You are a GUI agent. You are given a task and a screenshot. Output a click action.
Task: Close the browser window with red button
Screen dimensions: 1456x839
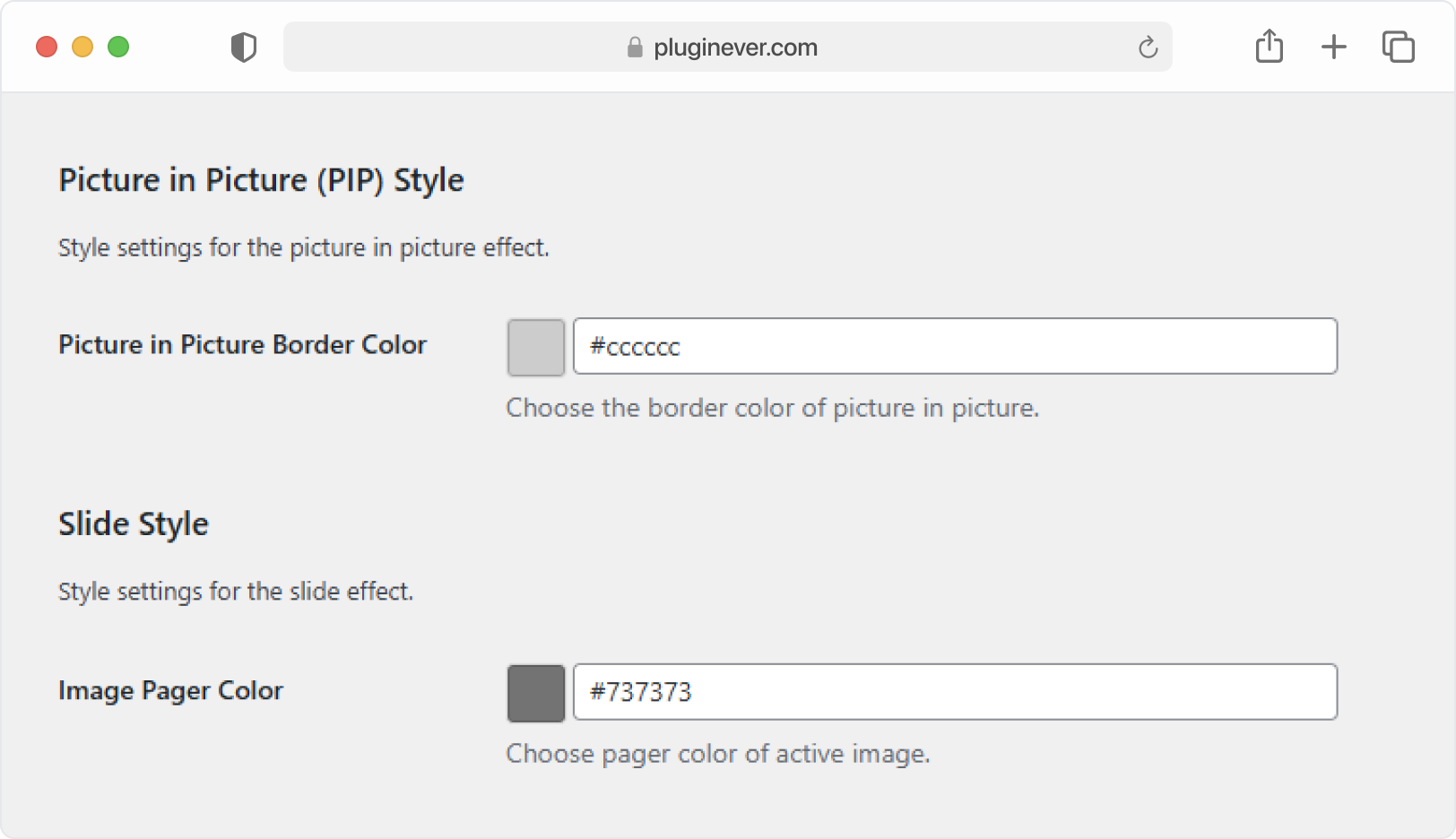pyautogui.click(x=47, y=47)
